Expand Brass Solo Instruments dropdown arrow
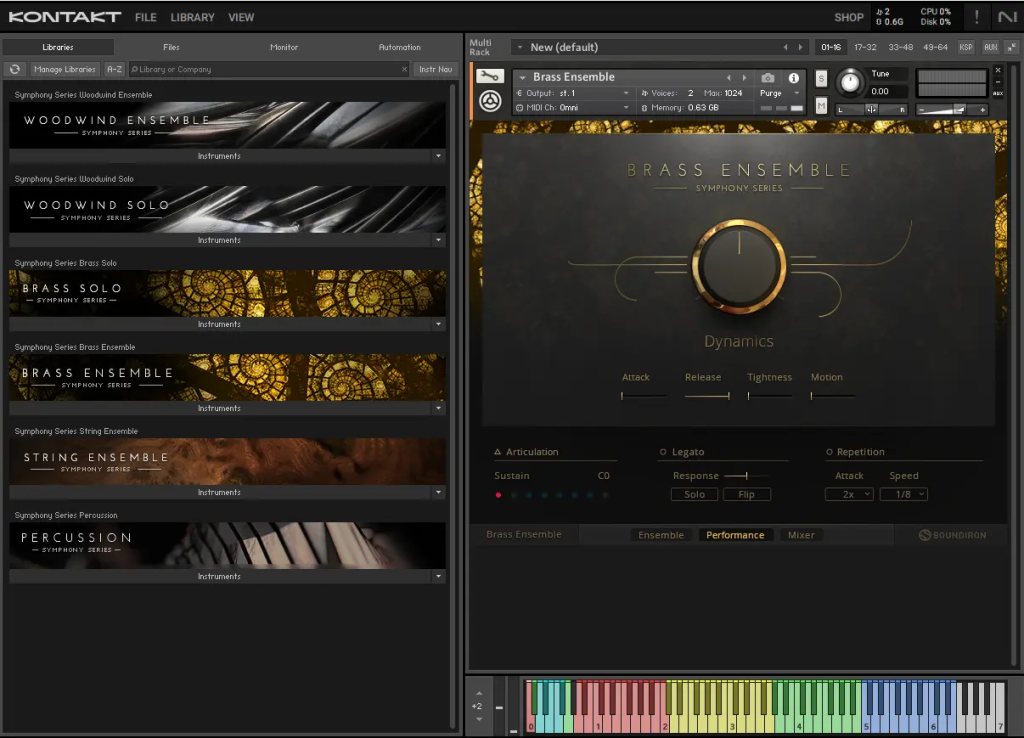1024x738 pixels. [438, 324]
